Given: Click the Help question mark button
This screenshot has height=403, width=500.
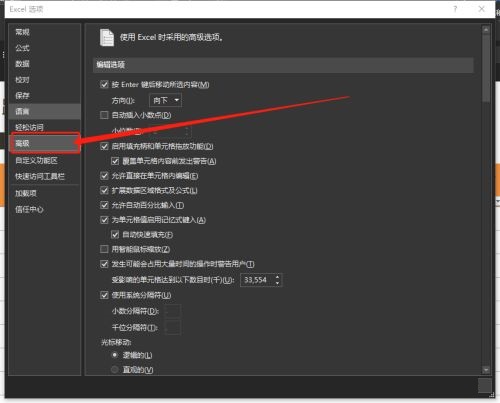Looking at the screenshot, I should click(455, 9).
